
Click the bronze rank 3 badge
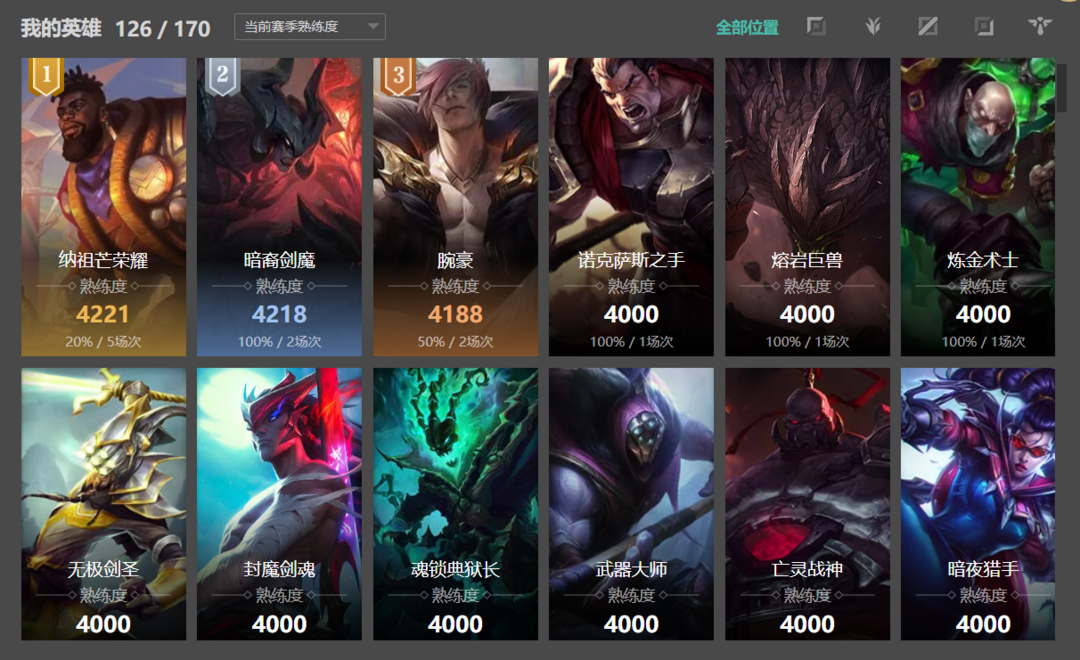(398, 75)
